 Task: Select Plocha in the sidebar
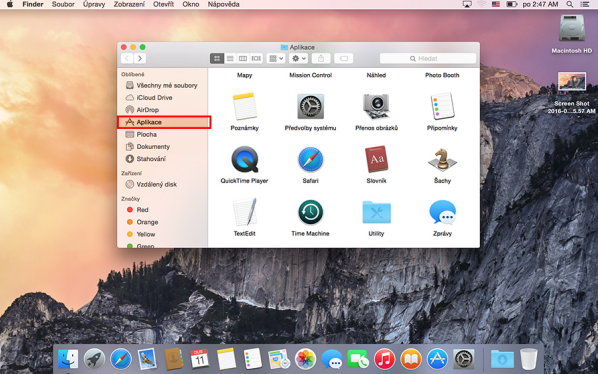[x=162, y=134]
